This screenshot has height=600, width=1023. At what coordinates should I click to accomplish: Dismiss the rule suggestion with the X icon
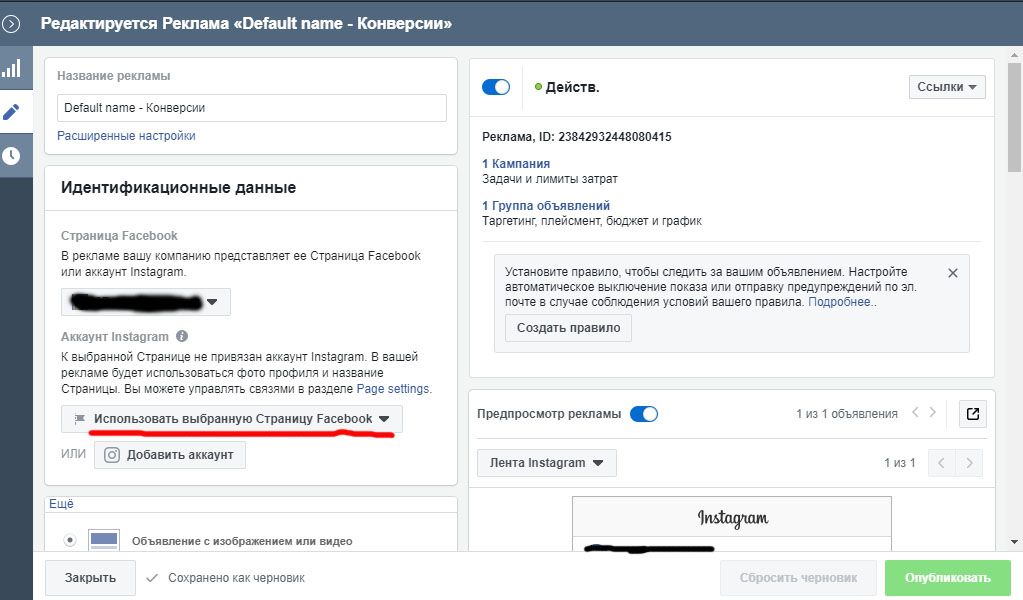tap(953, 273)
